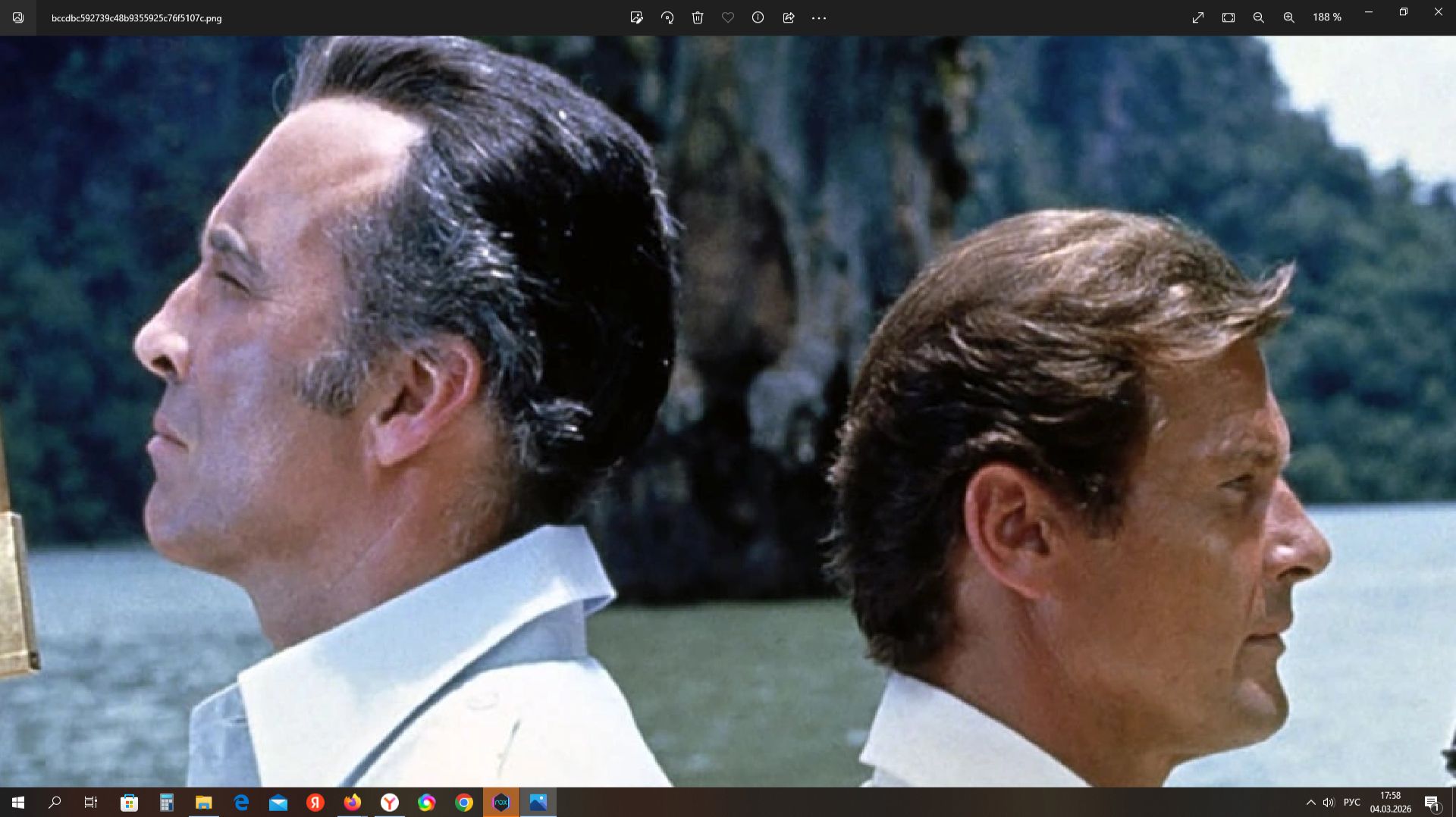Image resolution: width=1456 pixels, height=817 pixels.
Task: Mark the photo as favorite with heart
Action: pyautogui.click(x=728, y=17)
